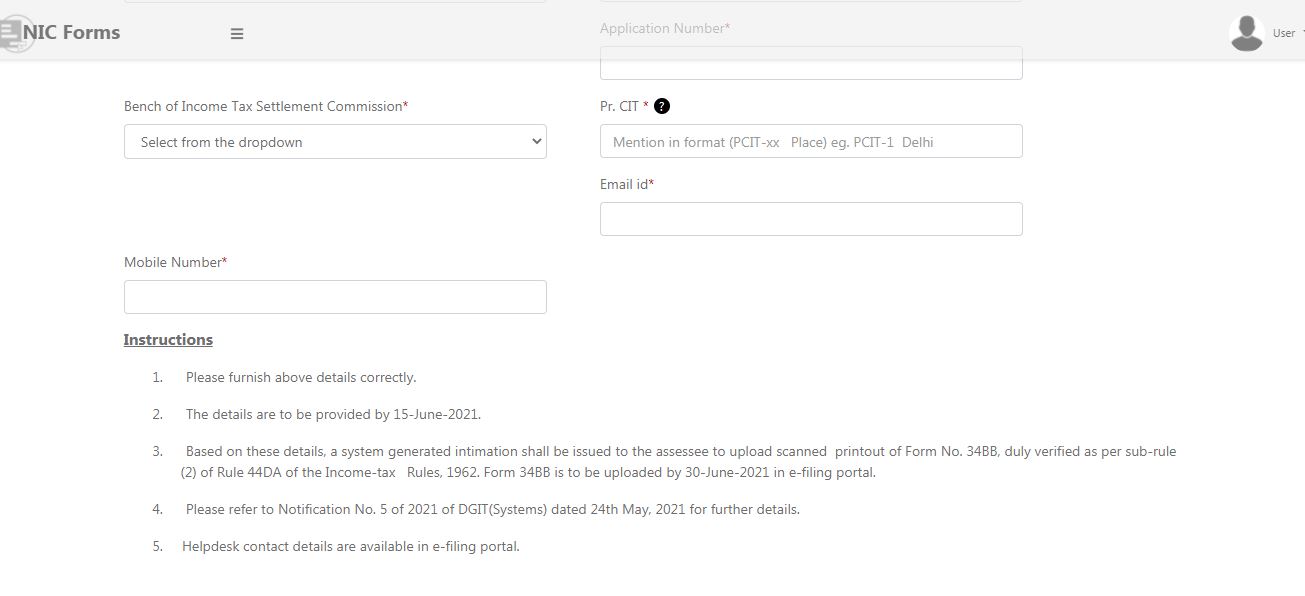
Task: Expand the user account dropdown caret
Action: [x=1301, y=32]
